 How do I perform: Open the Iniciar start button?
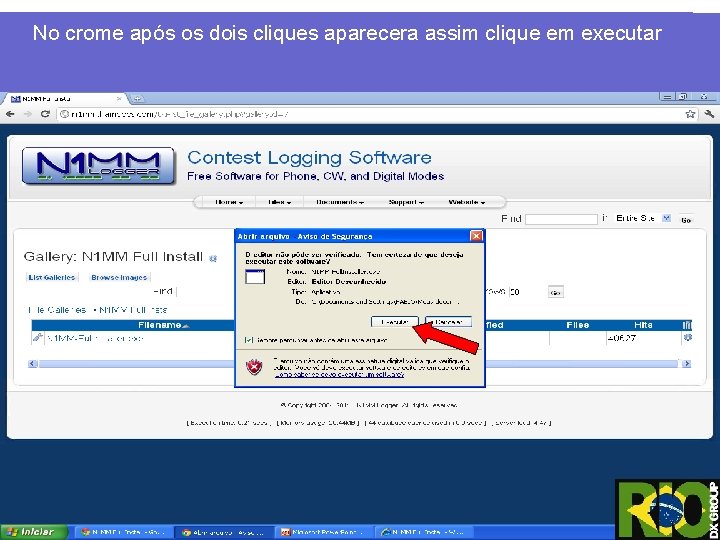[34, 532]
